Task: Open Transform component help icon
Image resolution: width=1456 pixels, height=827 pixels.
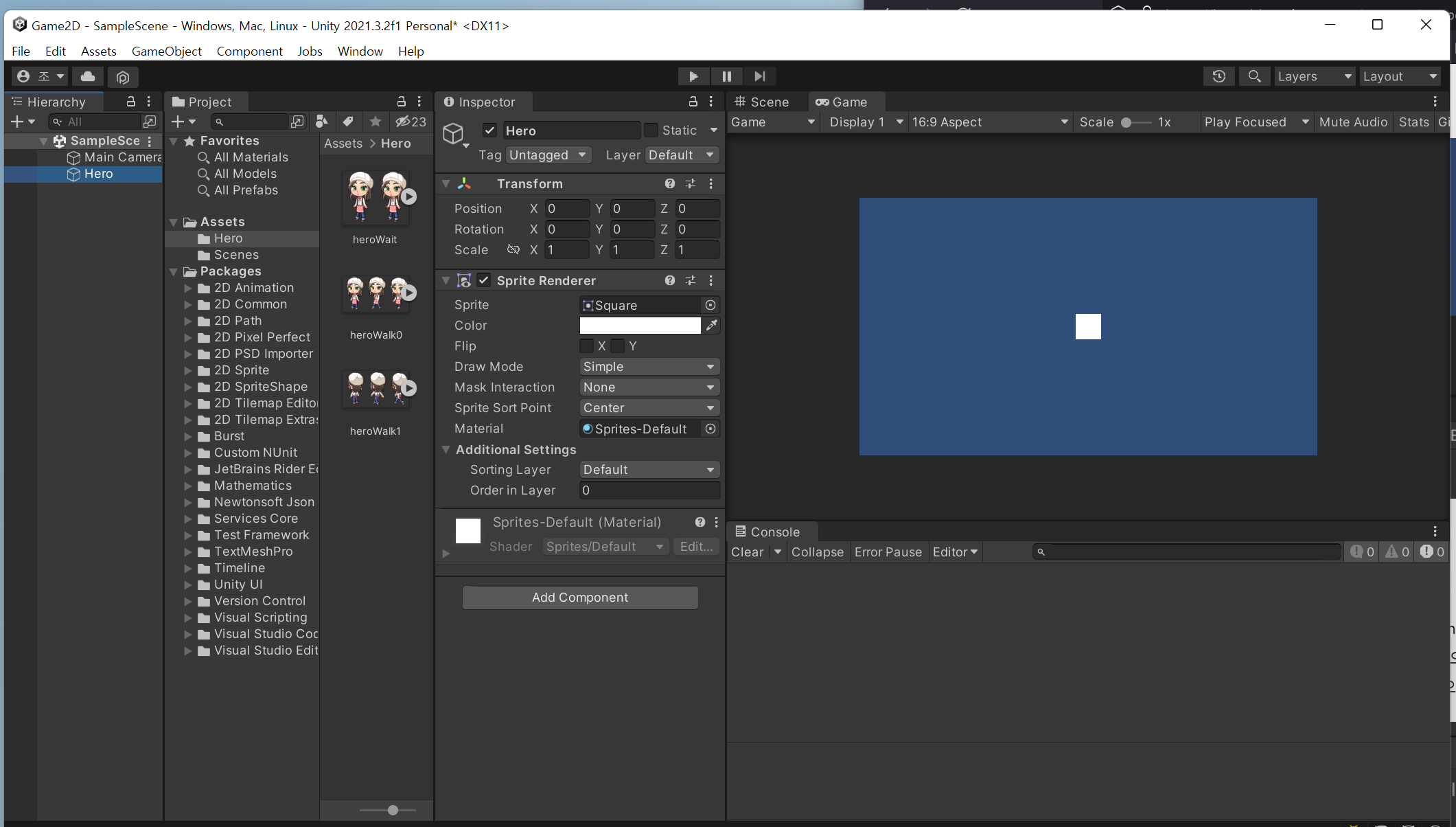Action: [x=669, y=183]
